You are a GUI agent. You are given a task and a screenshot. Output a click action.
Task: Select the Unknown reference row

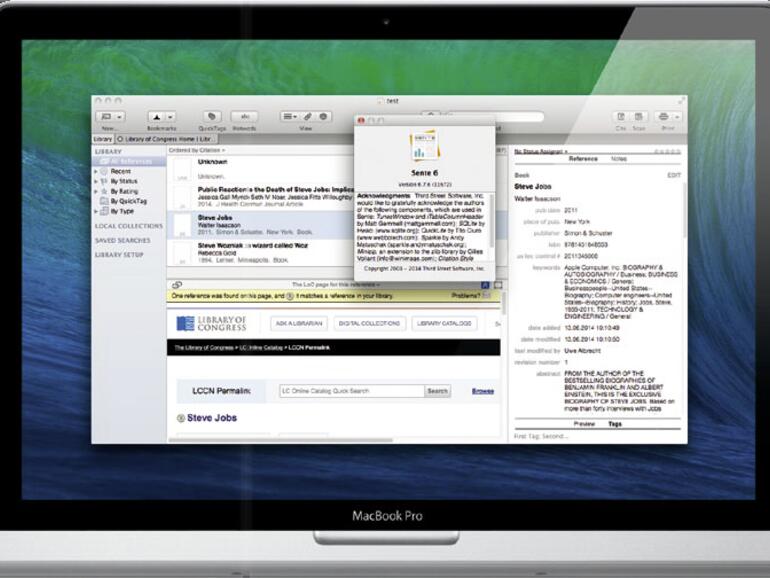(x=260, y=169)
